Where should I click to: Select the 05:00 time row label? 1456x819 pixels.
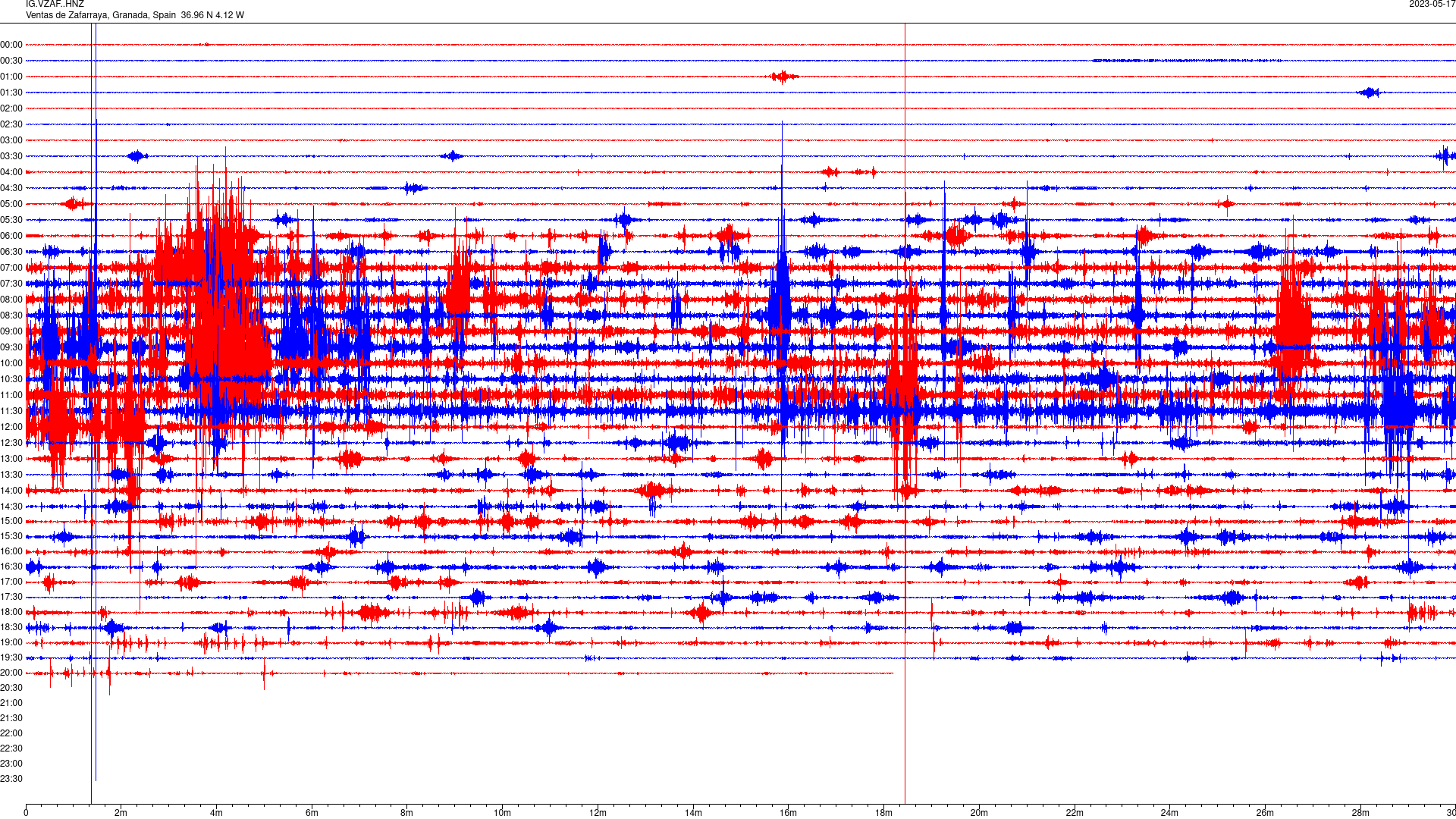point(11,204)
